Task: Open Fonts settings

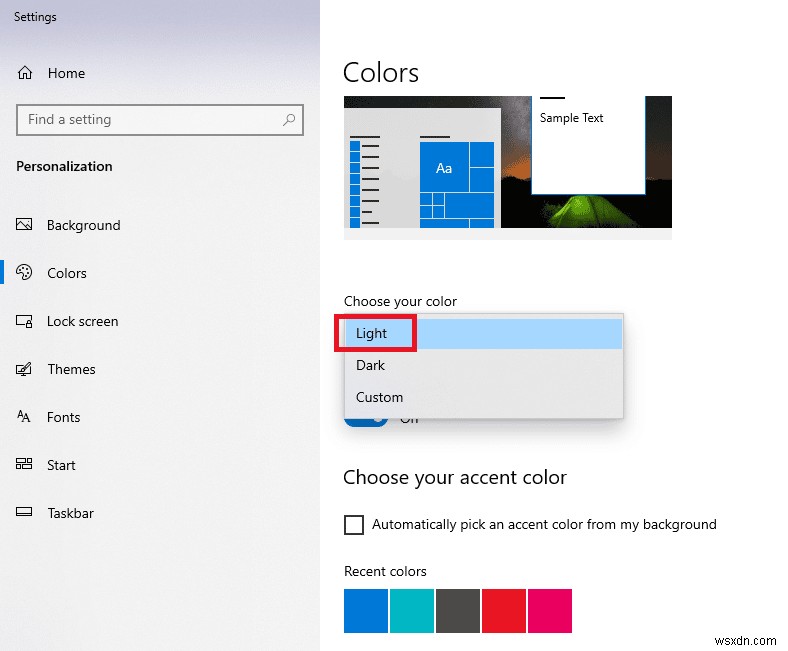Action: pos(160,417)
